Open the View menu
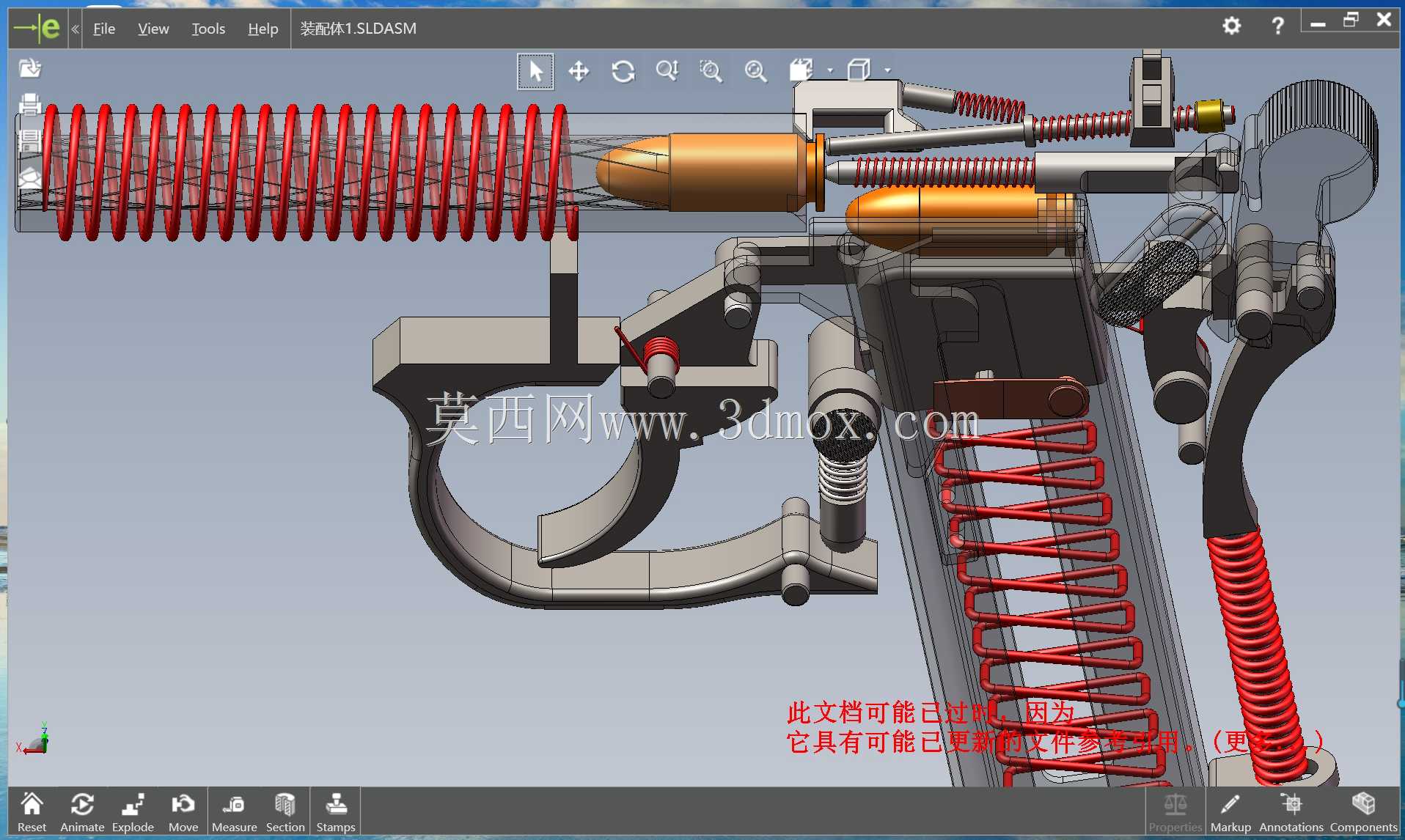The height and width of the screenshot is (840, 1405). tap(153, 29)
